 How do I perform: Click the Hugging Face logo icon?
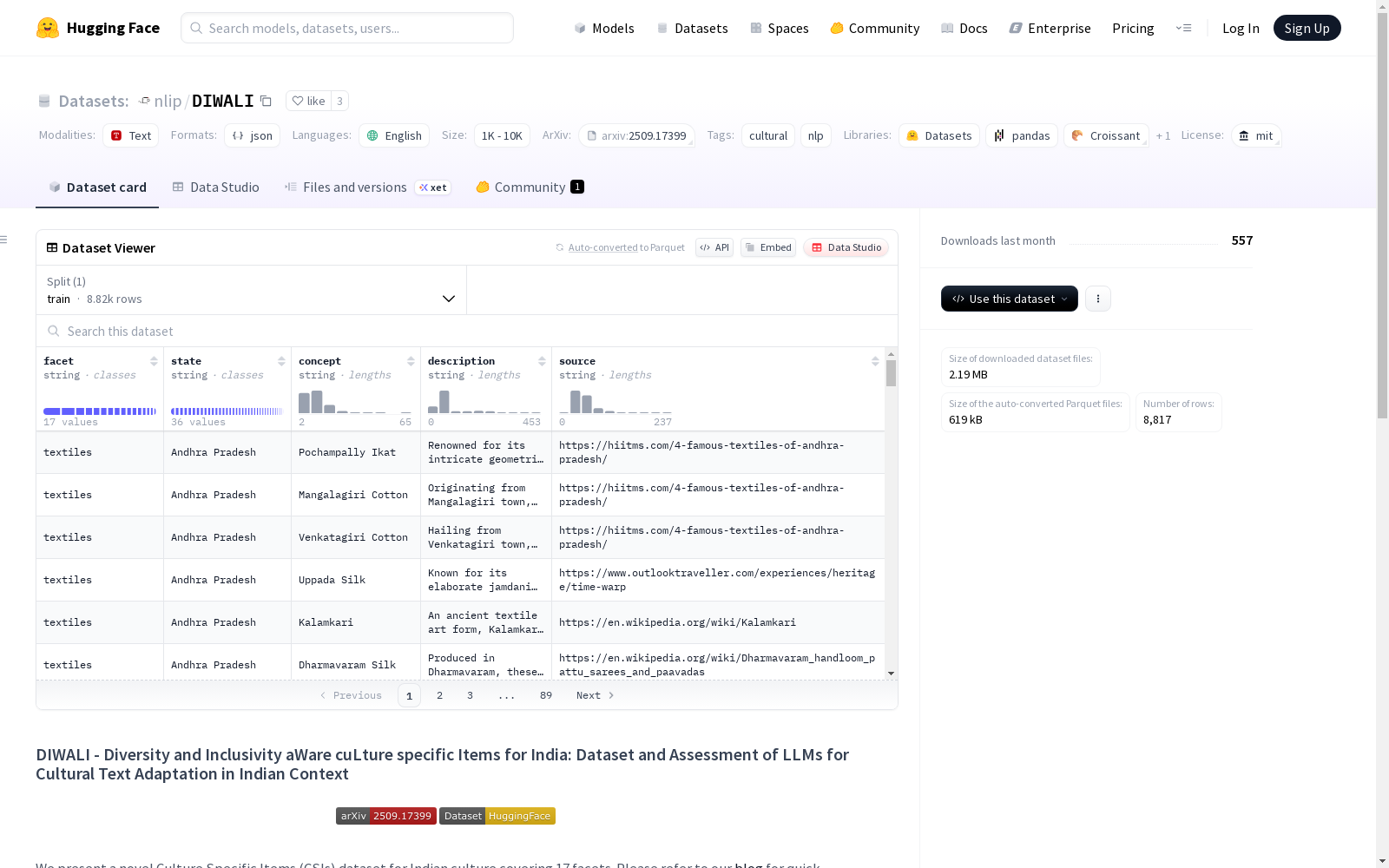pyautogui.click(x=48, y=28)
